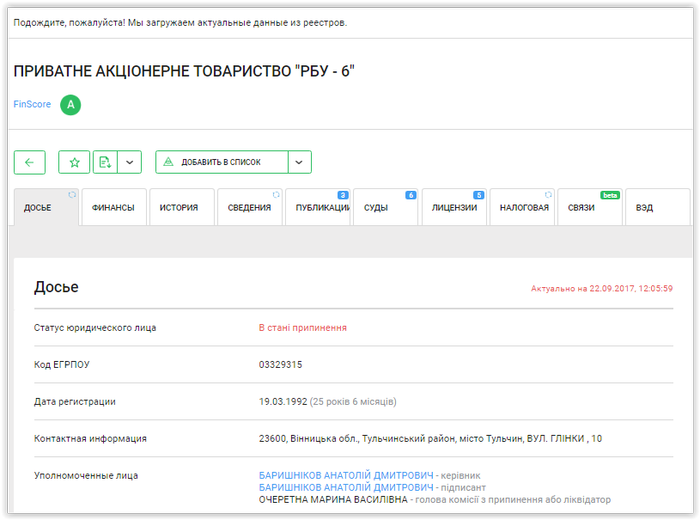Click the 'Подождите, пожалуйста!' loading notice

pos(180,23)
